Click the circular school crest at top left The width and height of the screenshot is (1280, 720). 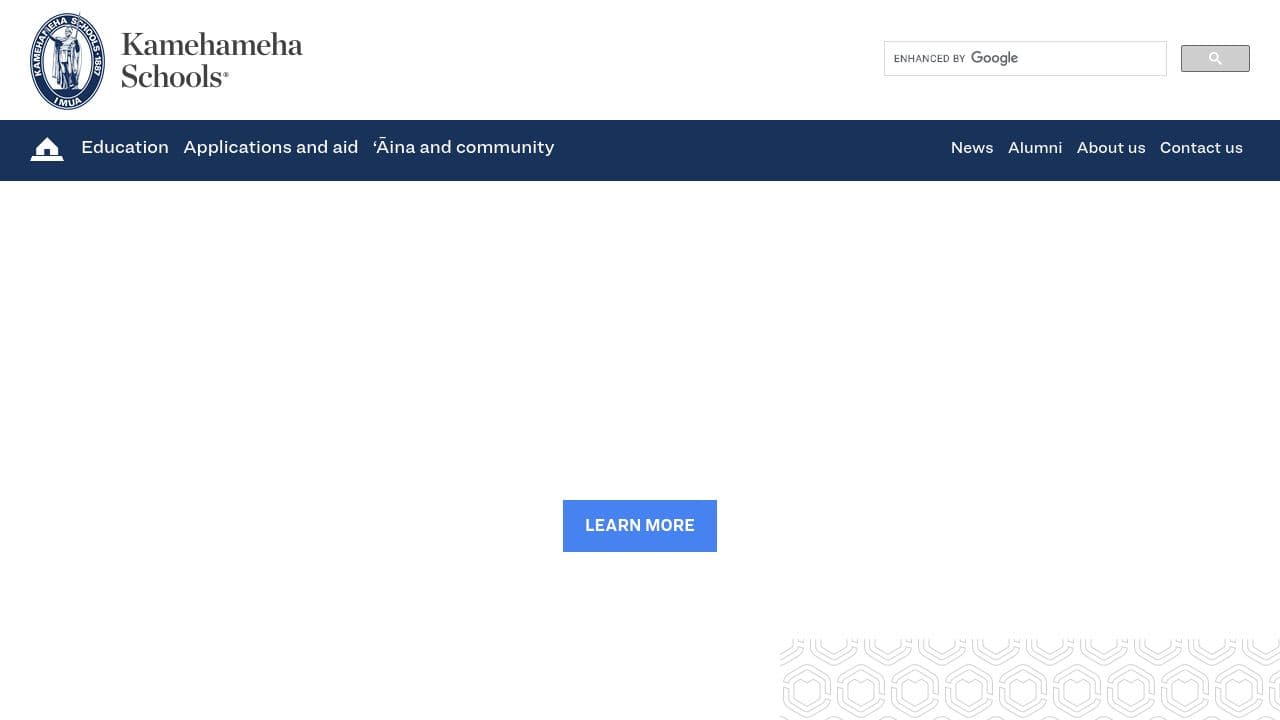point(67,60)
